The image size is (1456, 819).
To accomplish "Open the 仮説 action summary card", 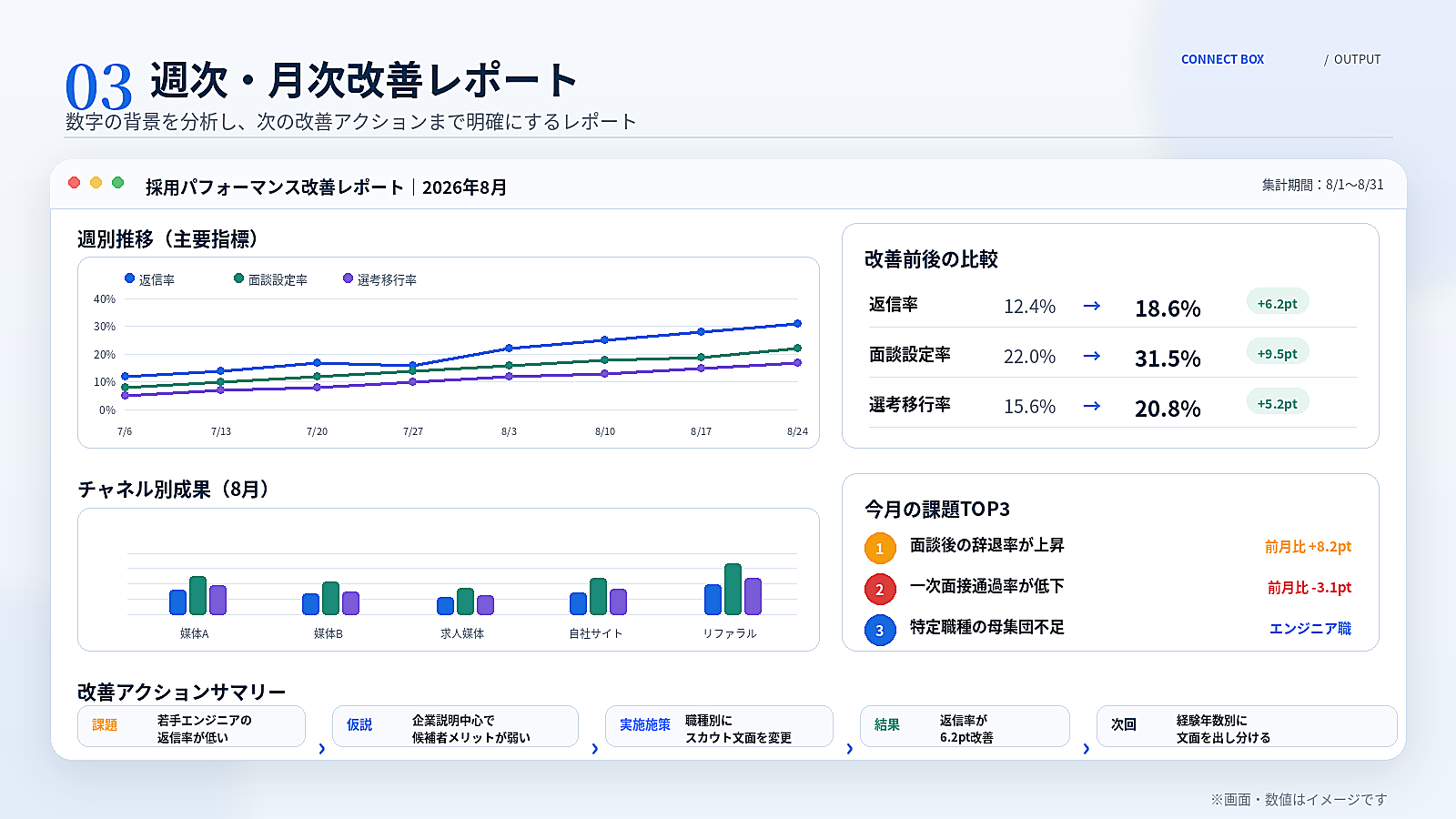I will point(455,726).
